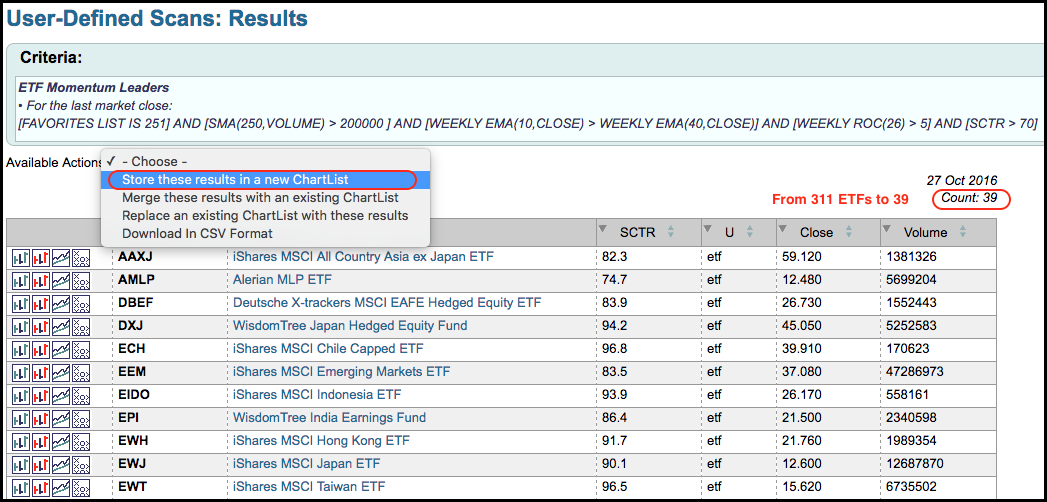Click the 'ETF Momentum Leaders' scan name
The image size is (1047, 502).
click(93, 87)
